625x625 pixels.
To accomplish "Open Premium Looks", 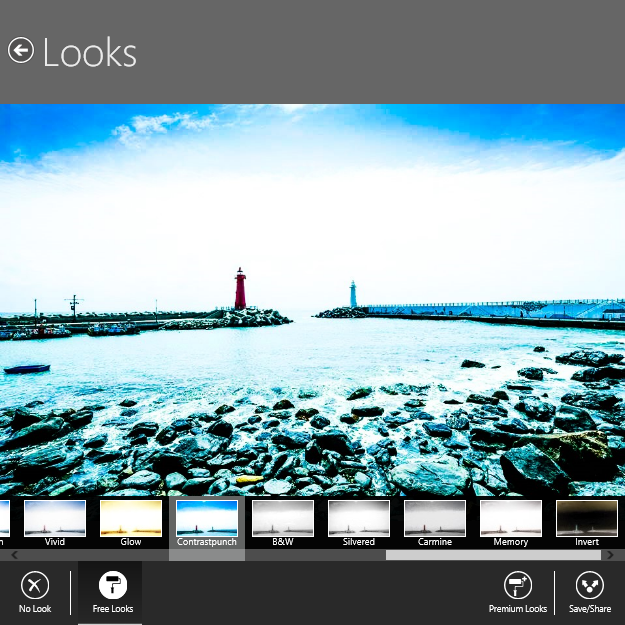I will 517,586.
